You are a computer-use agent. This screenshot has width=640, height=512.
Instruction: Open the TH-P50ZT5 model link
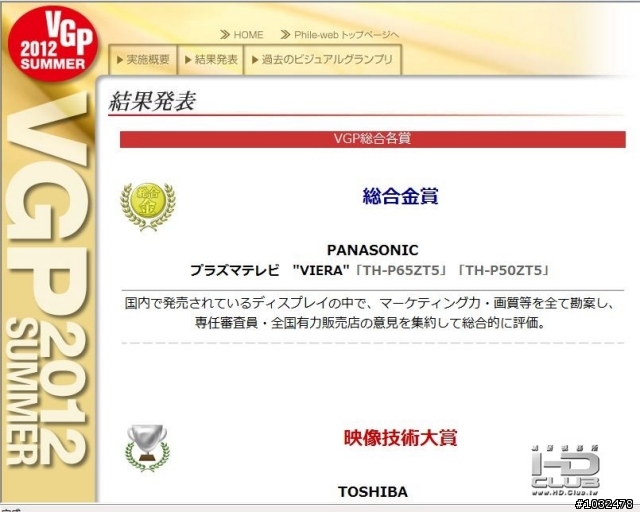click(503, 270)
